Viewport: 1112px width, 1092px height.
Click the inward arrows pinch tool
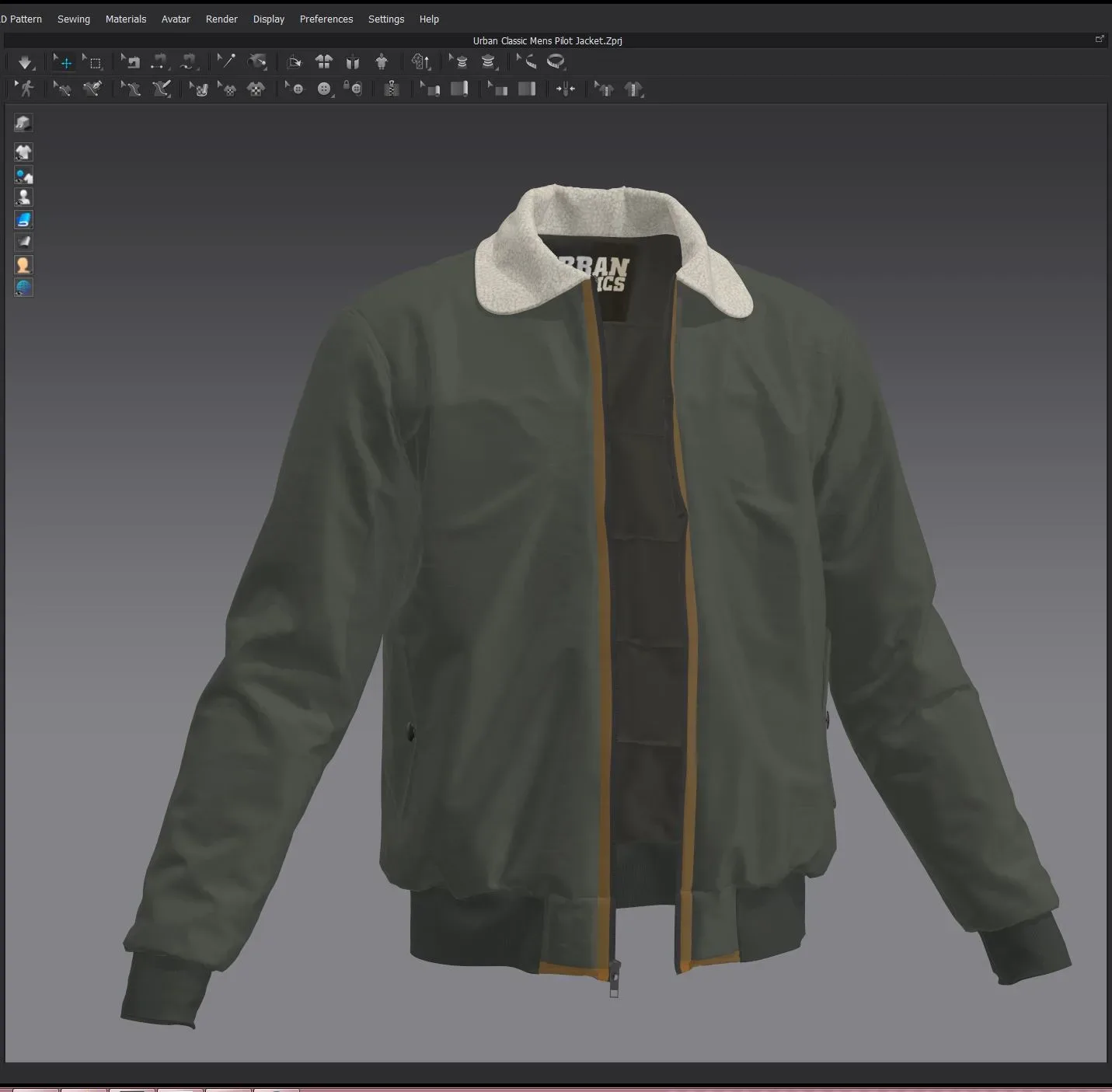pyautogui.click(x=566, y=89)
